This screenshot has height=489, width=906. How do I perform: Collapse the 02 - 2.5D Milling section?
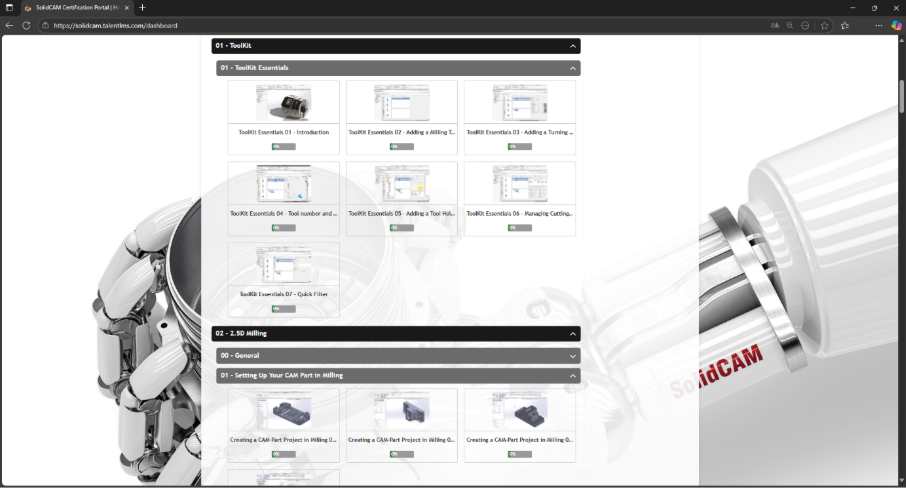(572, 333)
